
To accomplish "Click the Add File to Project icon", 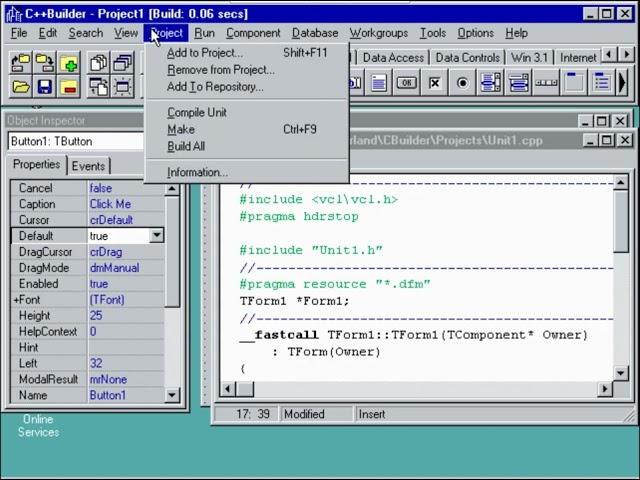I will pyautogui.click(x=68, y=64).
